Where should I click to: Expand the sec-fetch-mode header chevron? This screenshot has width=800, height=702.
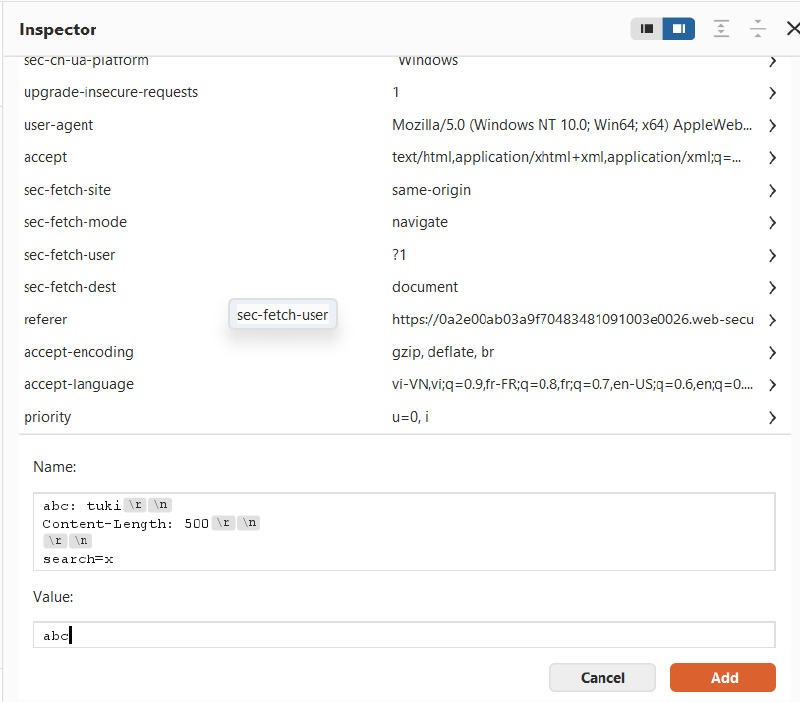[772, 222]
